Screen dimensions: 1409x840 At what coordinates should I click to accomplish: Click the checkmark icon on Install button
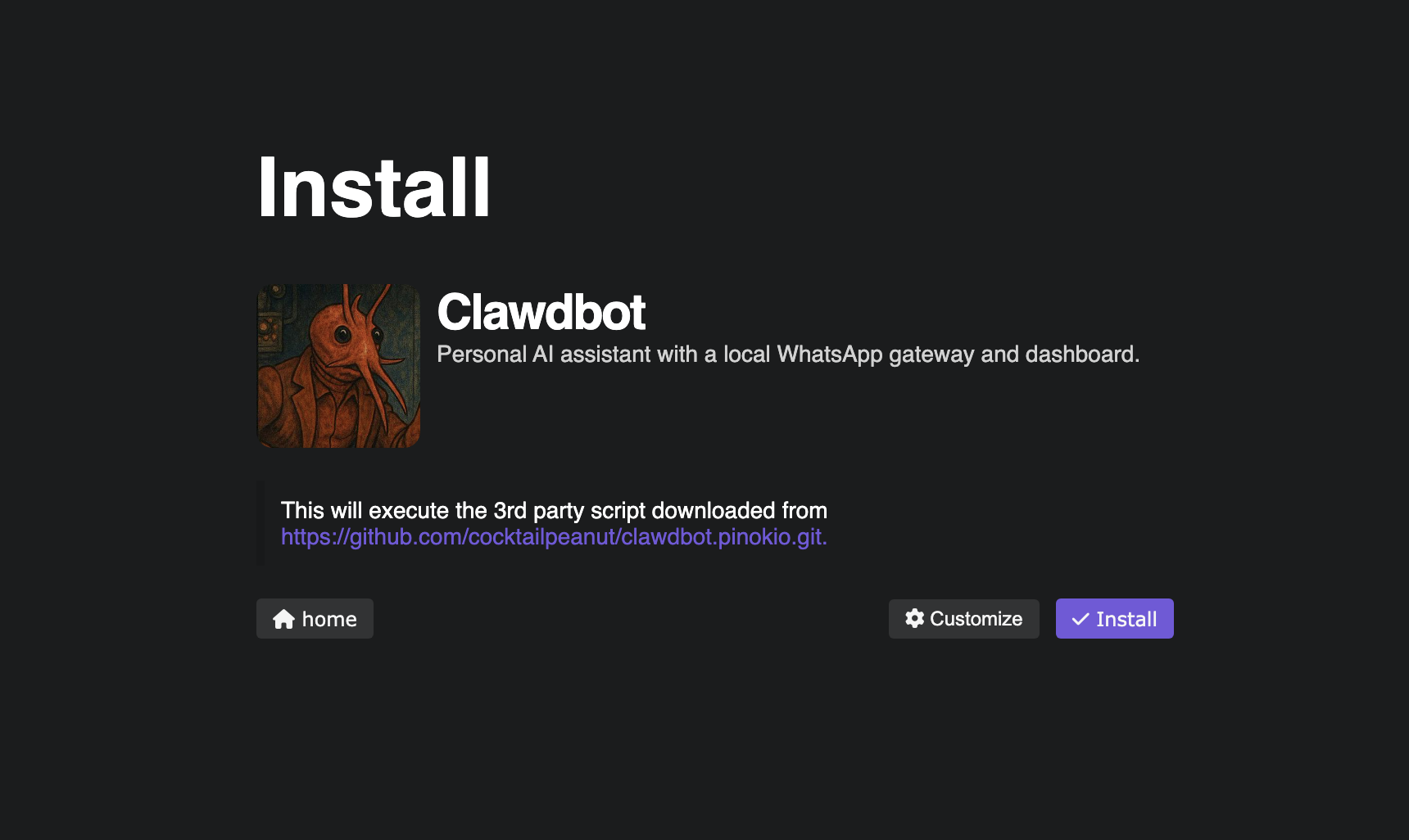click(x=1081, y=619)
